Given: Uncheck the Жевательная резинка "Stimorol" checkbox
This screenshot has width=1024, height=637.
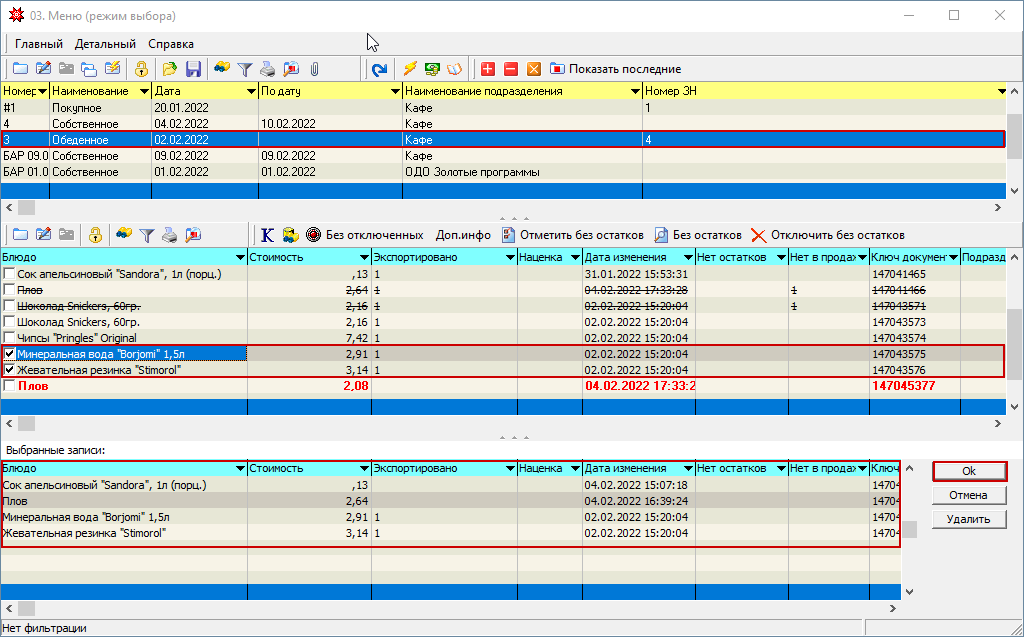Looking at the screenshot, I should click(x=9, y=370).
